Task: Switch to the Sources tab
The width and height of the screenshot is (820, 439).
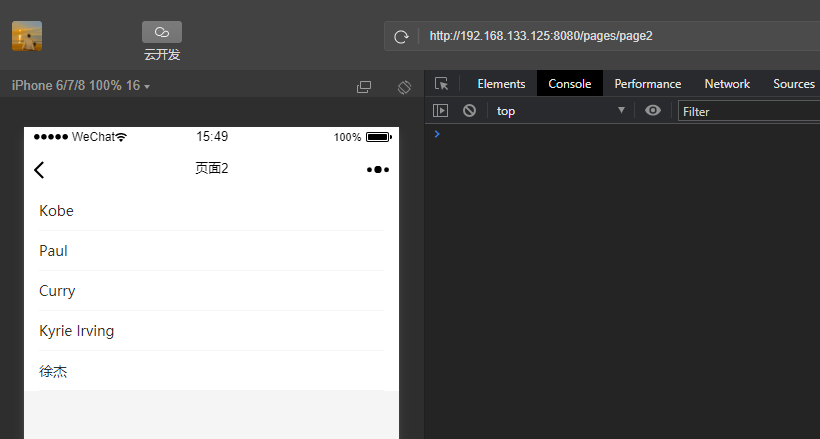Action: 793,84
